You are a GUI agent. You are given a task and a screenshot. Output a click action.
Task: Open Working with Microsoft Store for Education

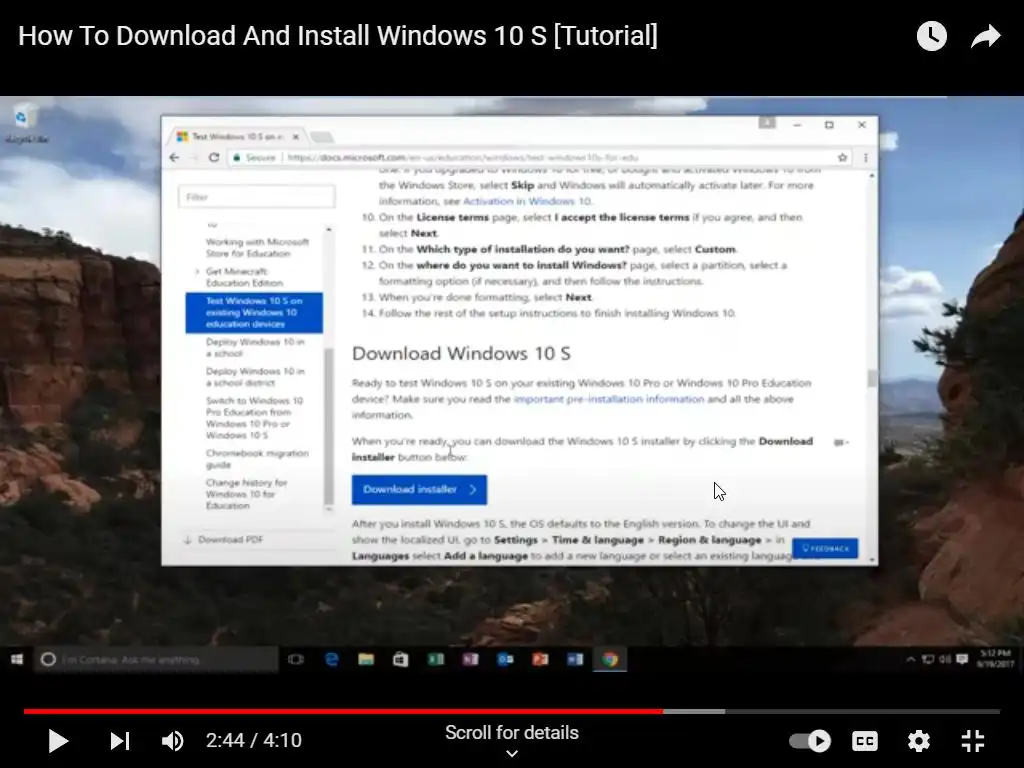pyautogui.click(x=257, y=248)
